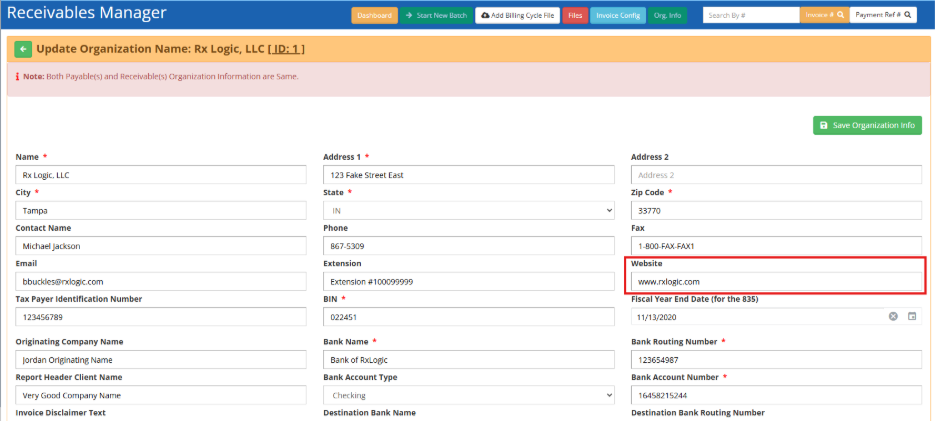Open Org. Info page
The height and width of the screenshot is (421, 936).
tap(667, 15)
